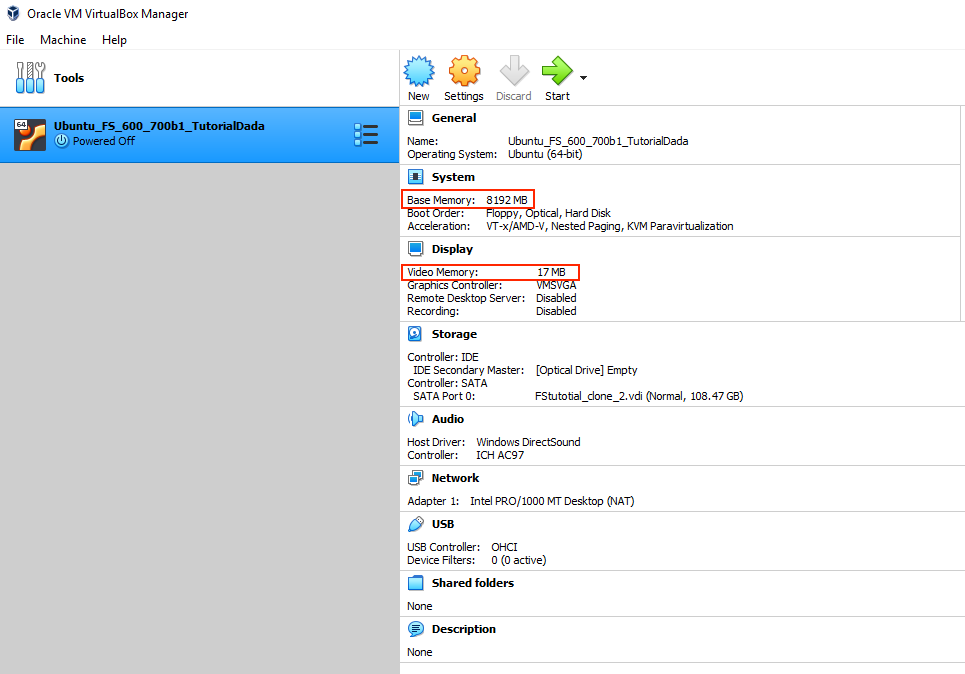This screenshot has width=965, height=674.
Task: Click the Discard toolbar icon
Action: click(x=513, y=72)
